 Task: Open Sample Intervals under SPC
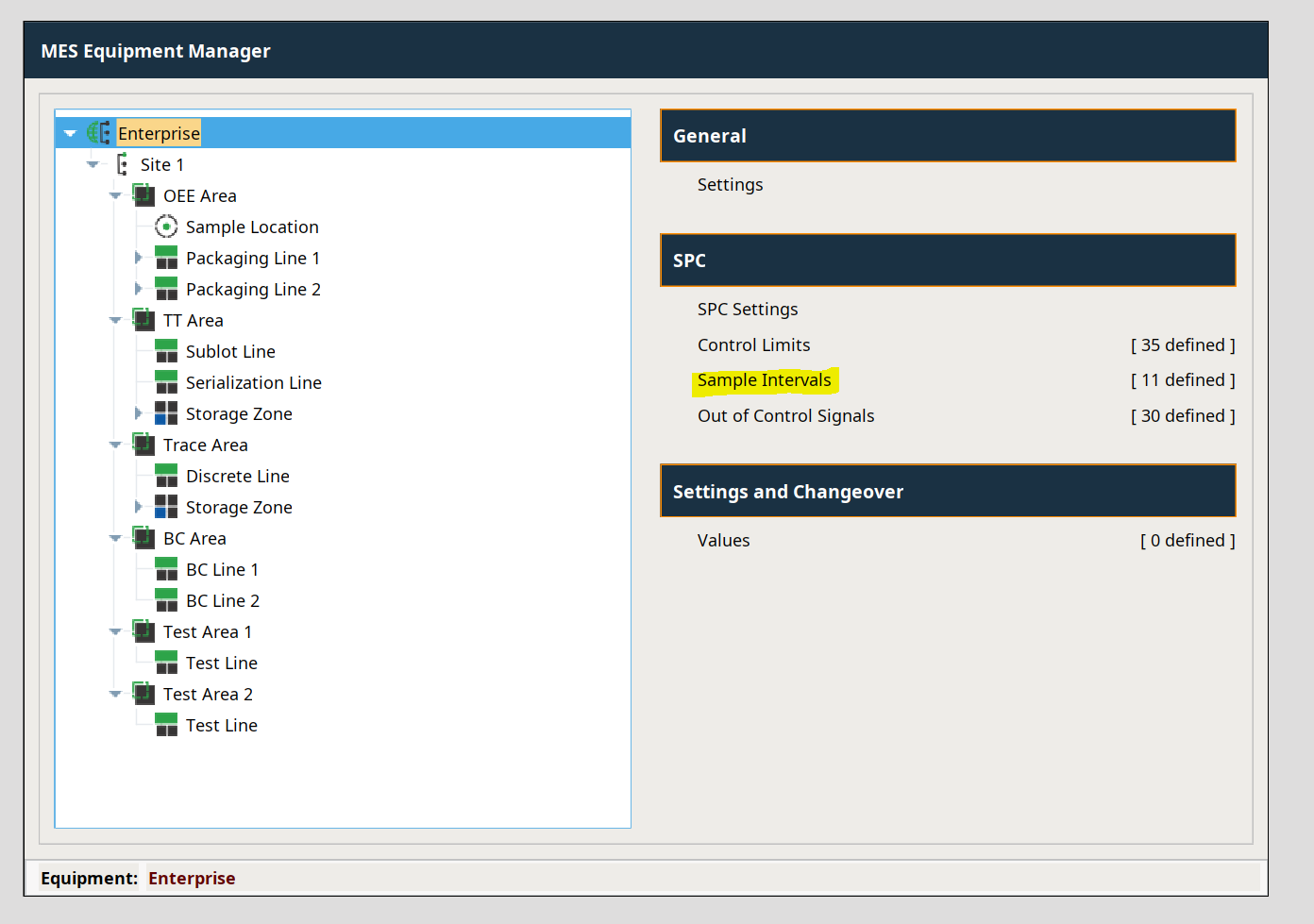click(764, 380)
